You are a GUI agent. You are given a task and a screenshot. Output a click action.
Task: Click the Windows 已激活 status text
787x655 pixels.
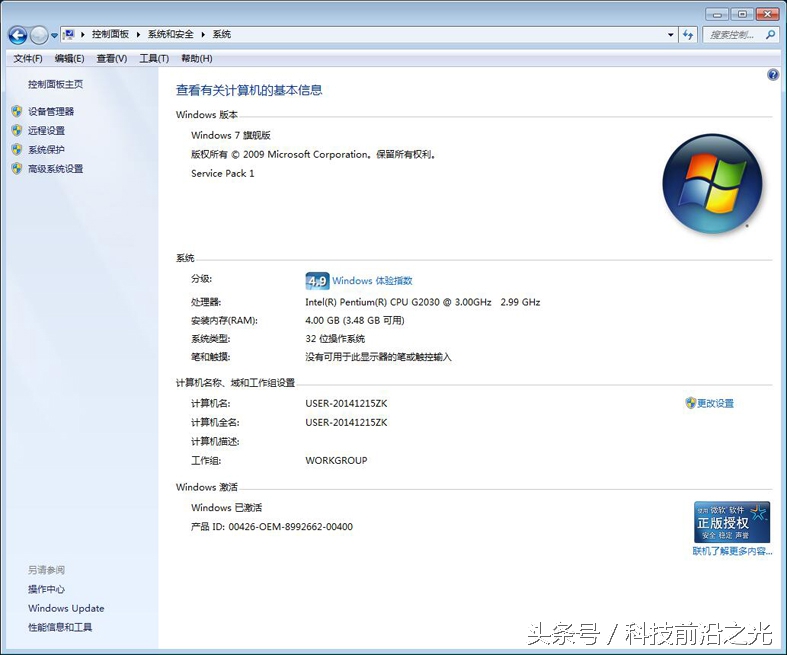click(x=226, y=507)
